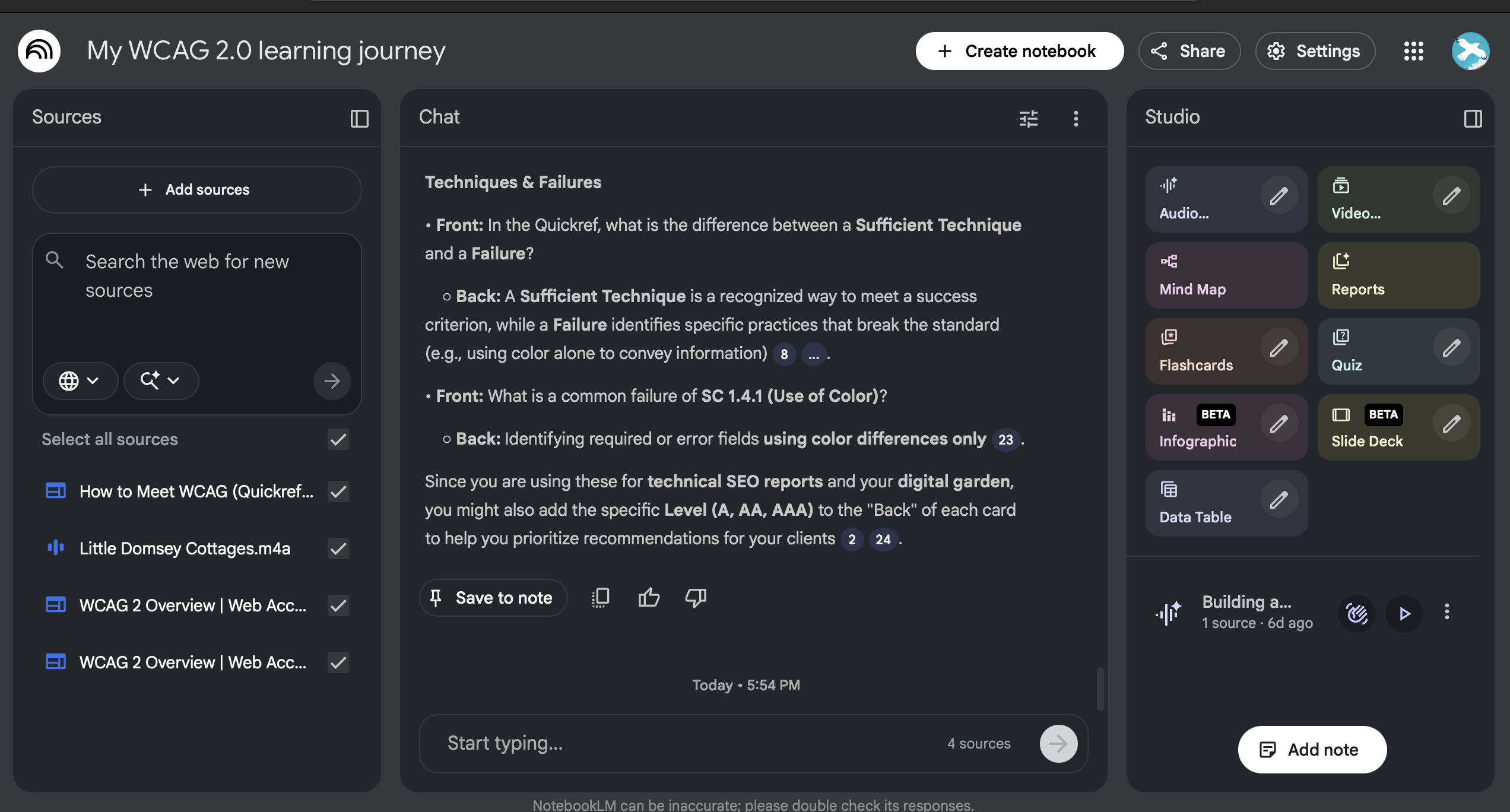
Task: Collapse the Sources panel
Action: tap(359, 119)
